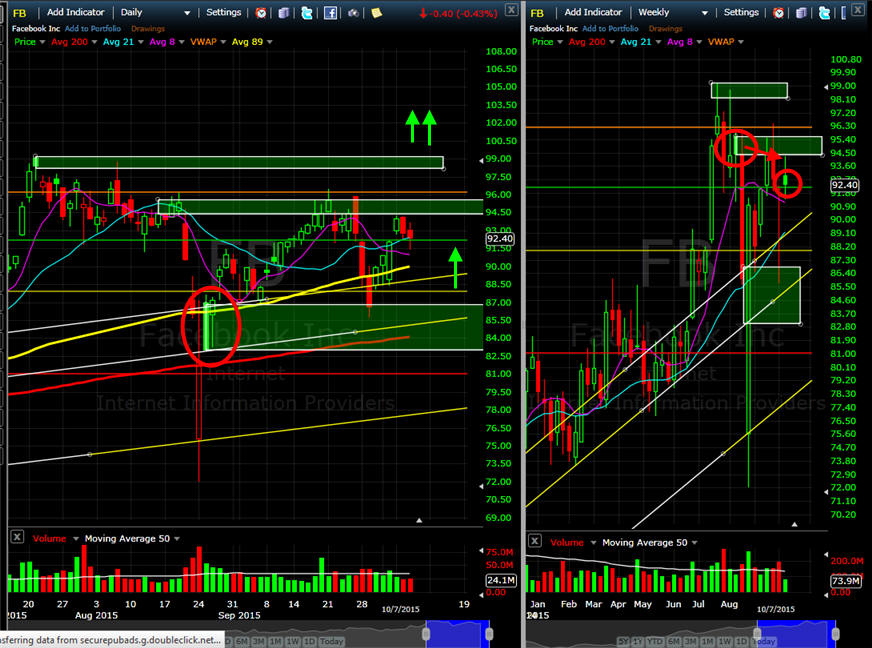Select YTD range in Weekly chart
Viewport: 872px width, 648px height.
coord(655,641)
